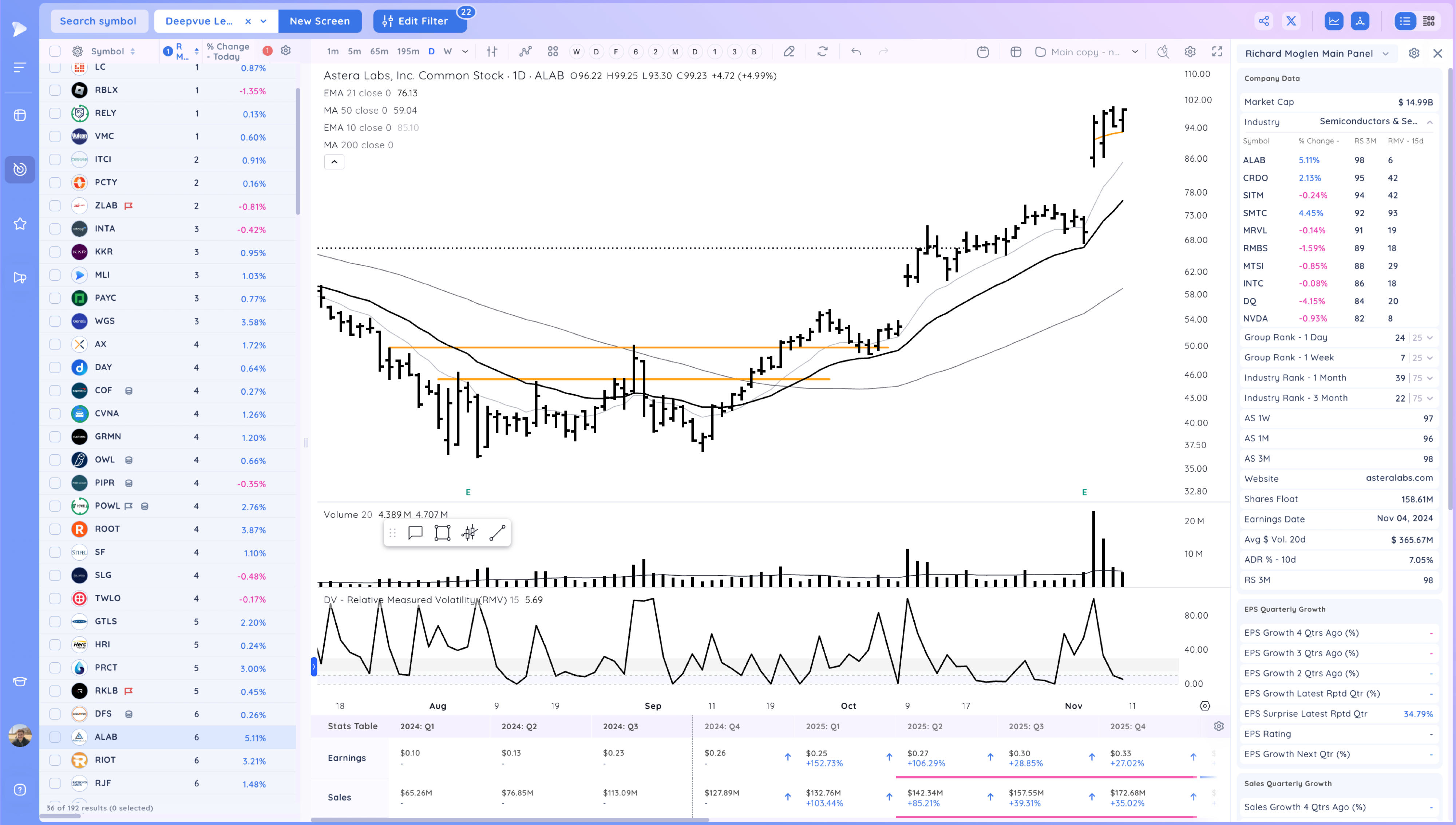Select the trend line drawing tool
The height and width of the screenshot is (825, 1456).
point(496,533)
